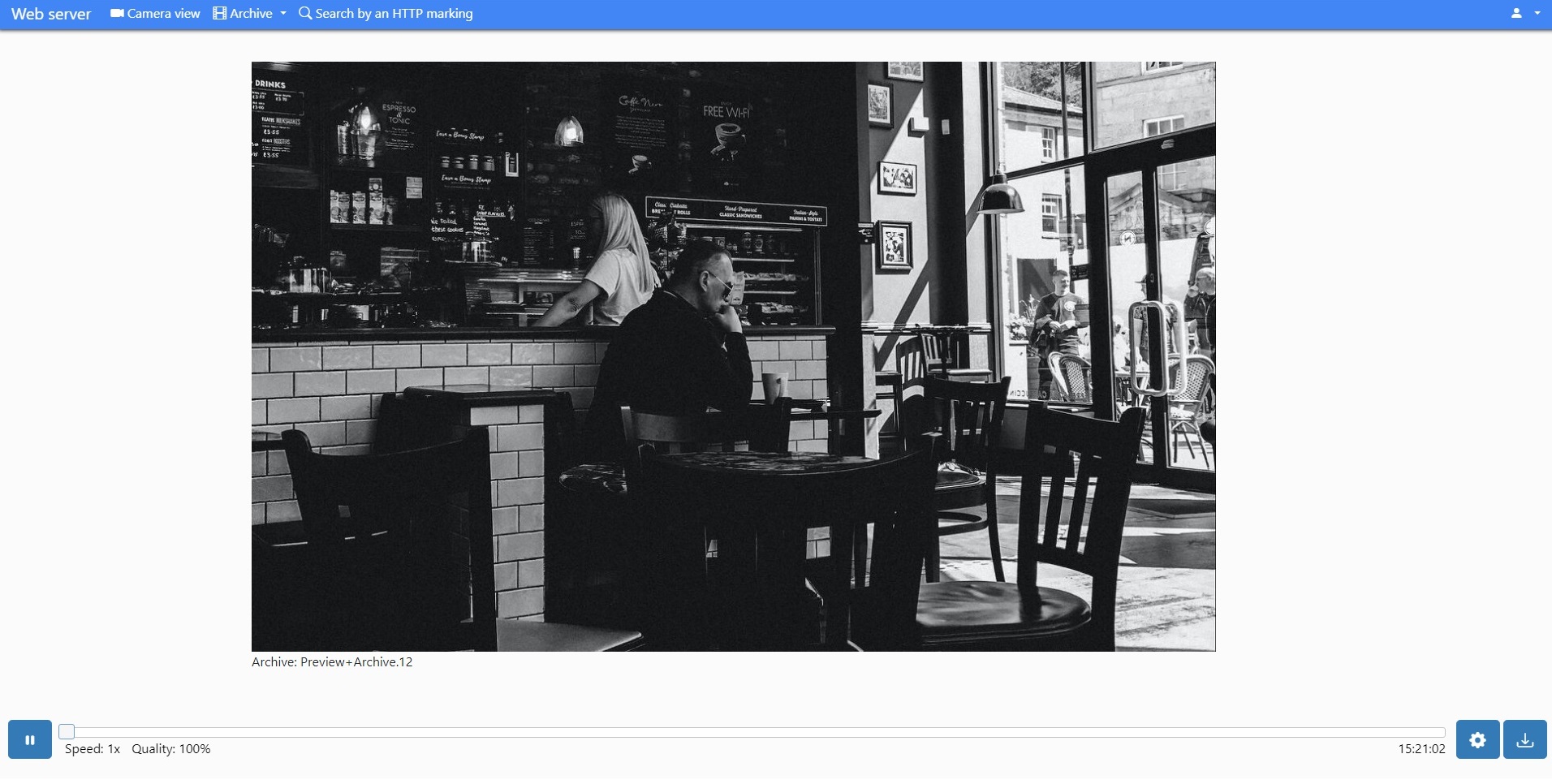Click the middle of the playback timeline

(x=752, y=731)
